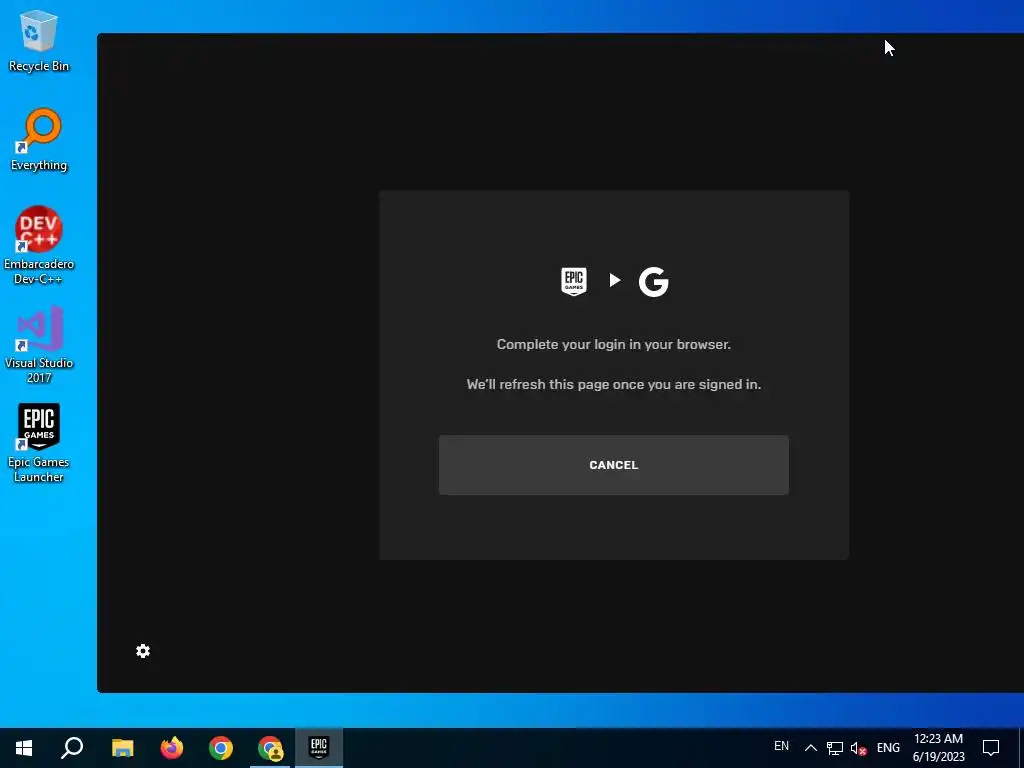1024x768 pixels.
Task: Select the Everything search desktop shortcut
Action: [x=39, y=140]
